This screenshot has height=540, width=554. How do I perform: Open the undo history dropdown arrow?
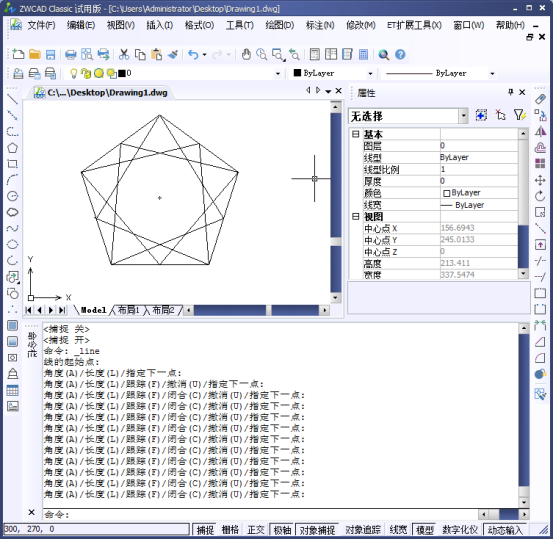point(205,54)
